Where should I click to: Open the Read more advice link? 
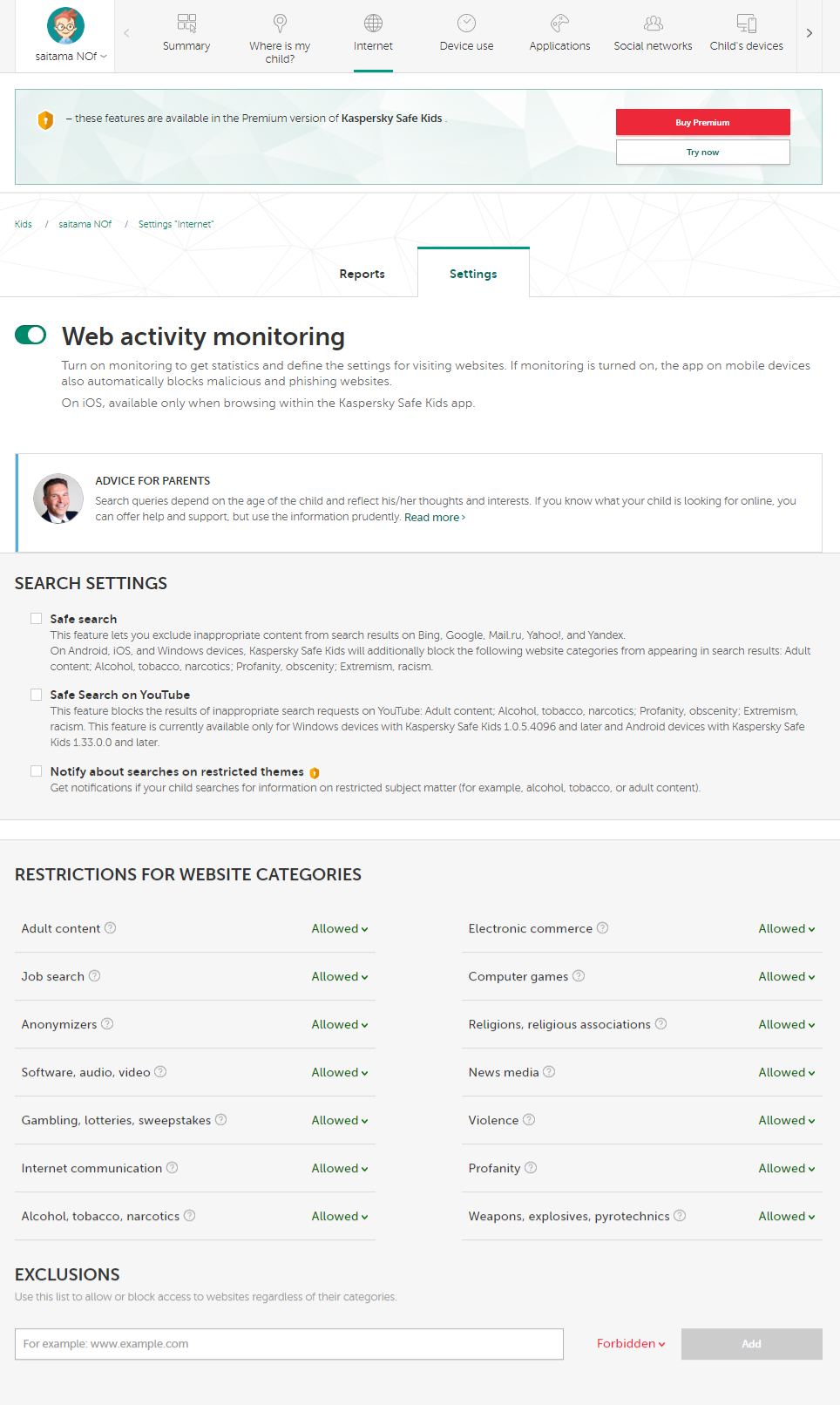click(434, 518)
